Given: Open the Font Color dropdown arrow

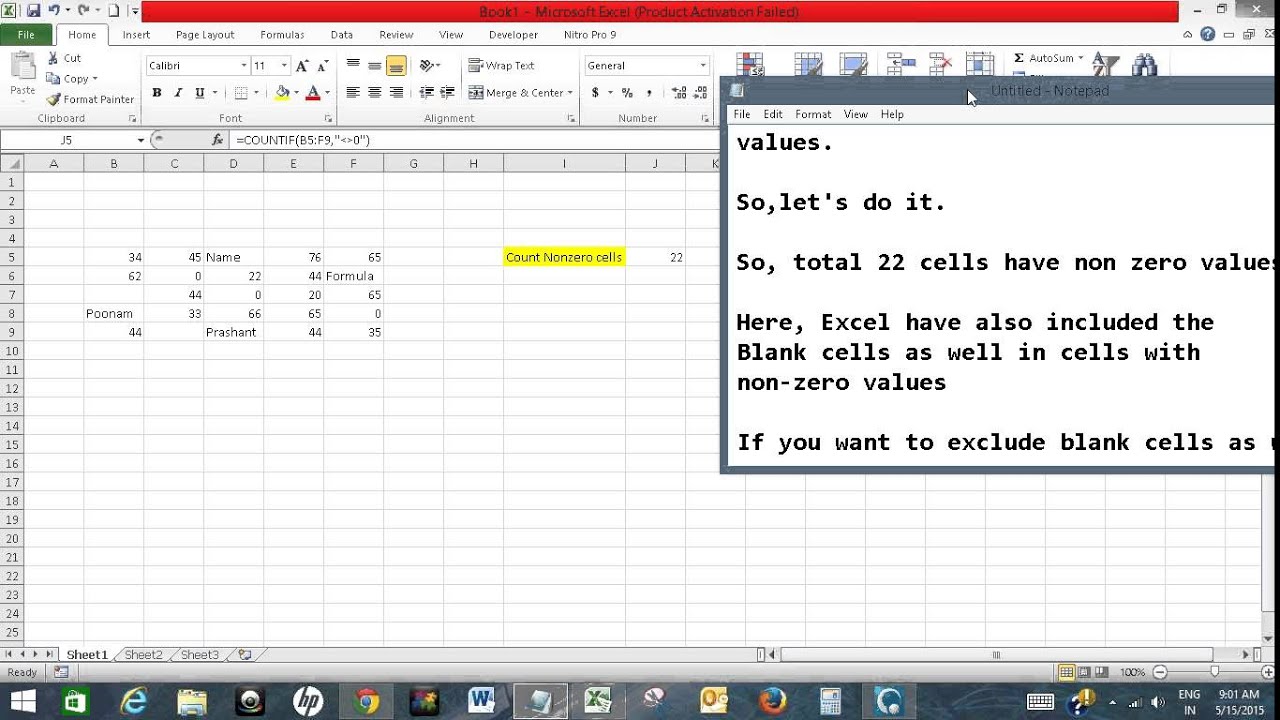Looking at the screenshot, I should click(x=328, y=93).
